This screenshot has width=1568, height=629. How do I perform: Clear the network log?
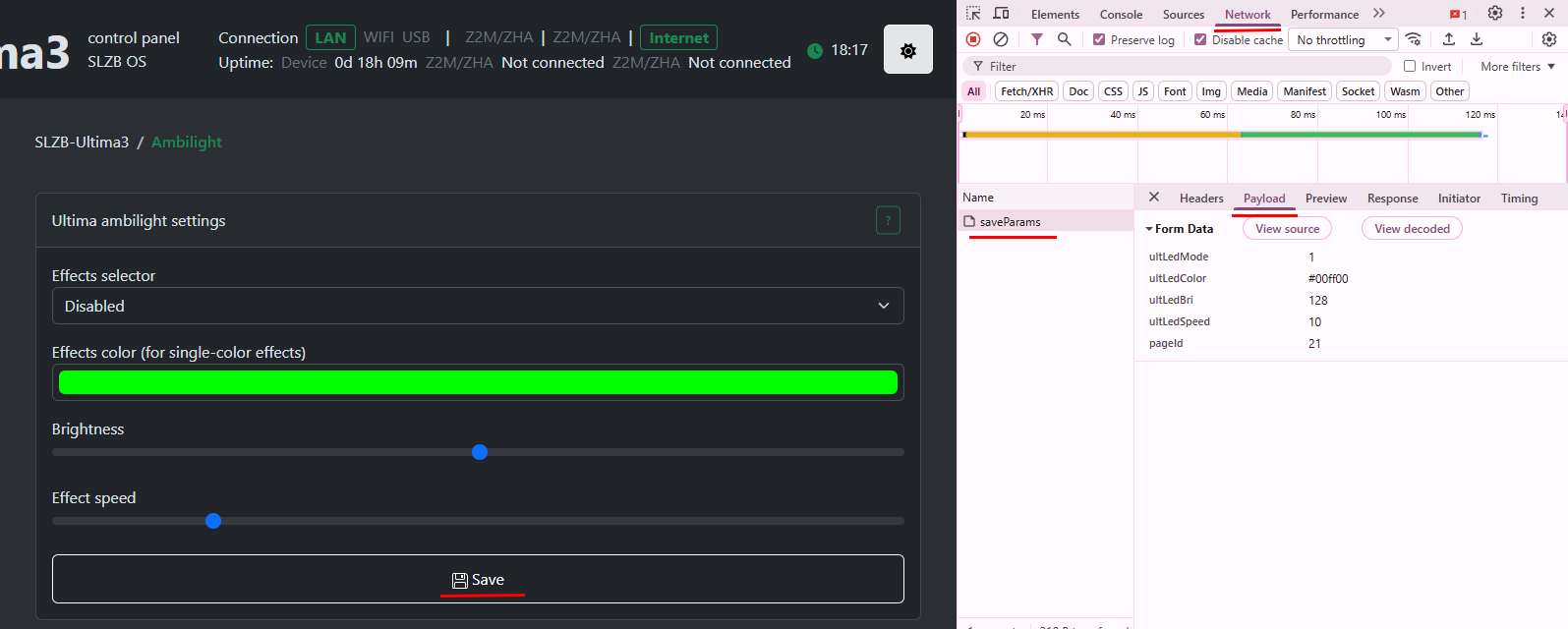coord(1001,39)
